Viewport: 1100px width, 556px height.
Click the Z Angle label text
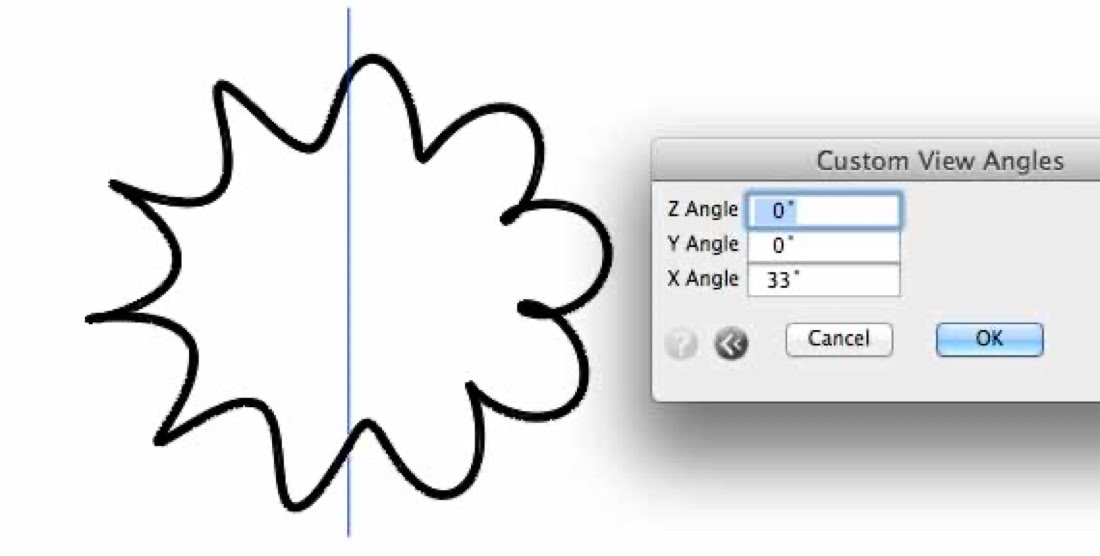(x=703, y=209)
